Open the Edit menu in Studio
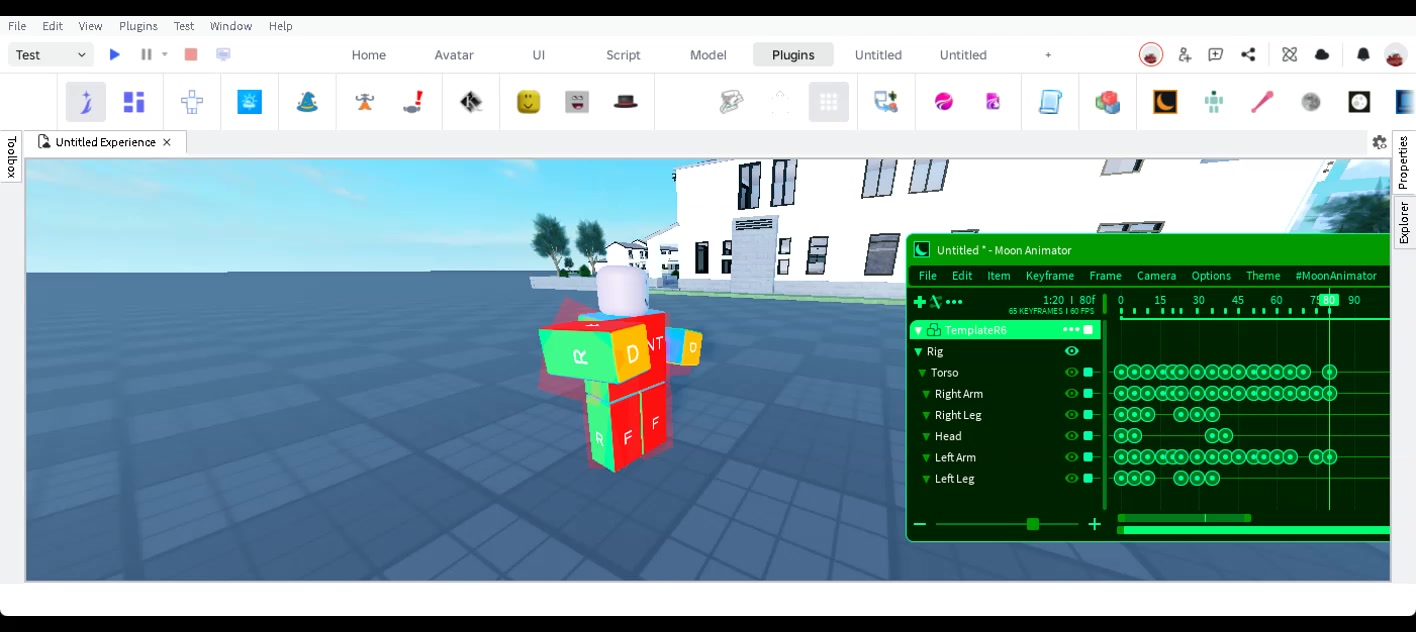Image resolution: width=1416 pixels, height=632 pixels. point(52,26)
